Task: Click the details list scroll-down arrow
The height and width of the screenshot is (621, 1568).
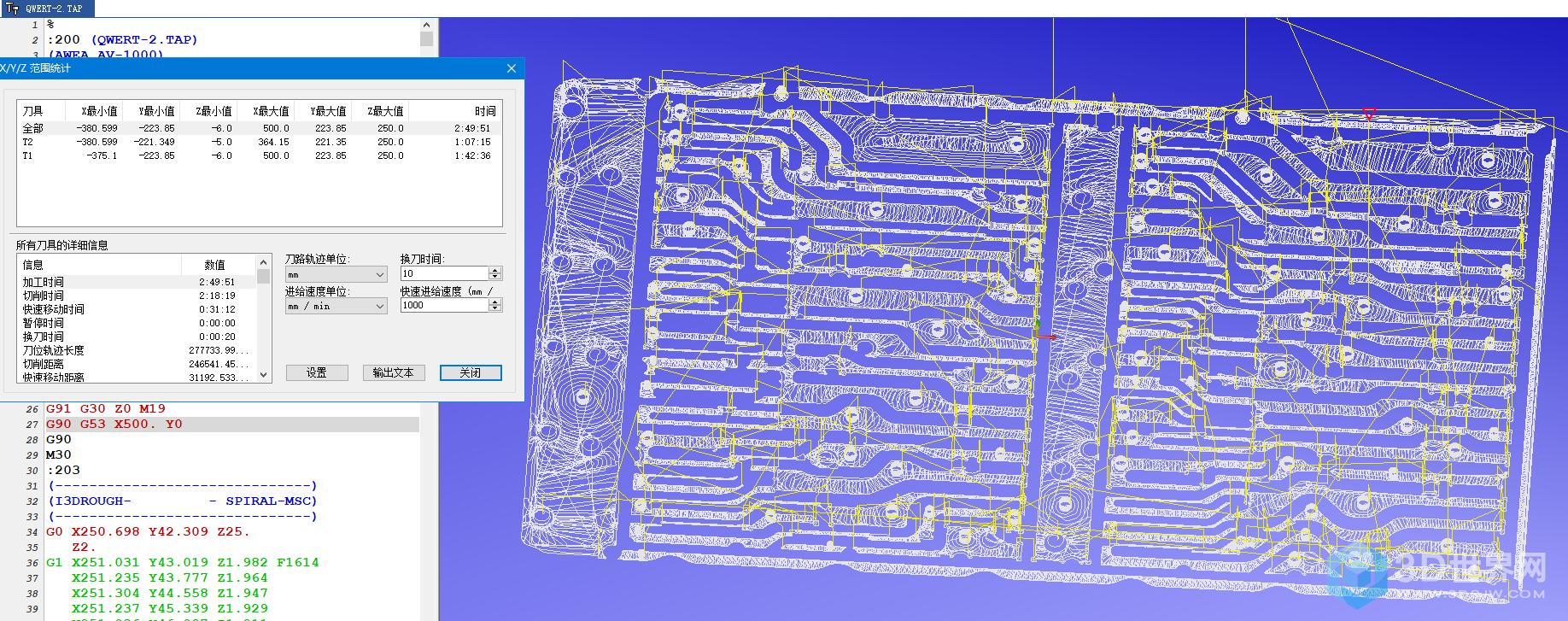Action: pyautogui.click(x=264, y=374)
